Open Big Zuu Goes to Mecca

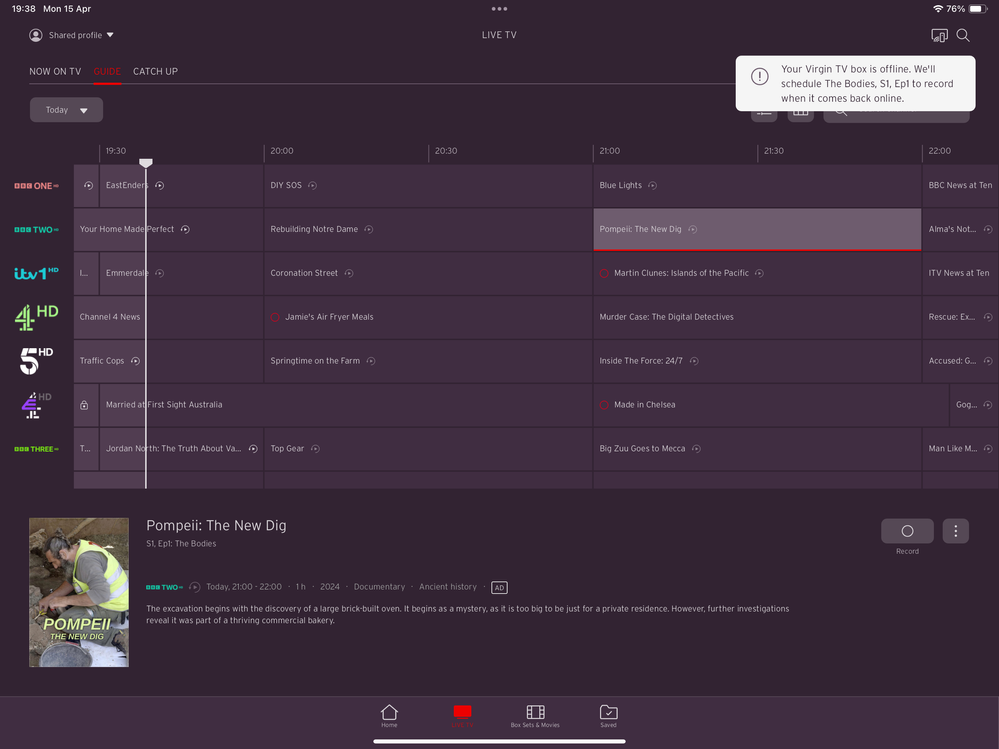757,449
